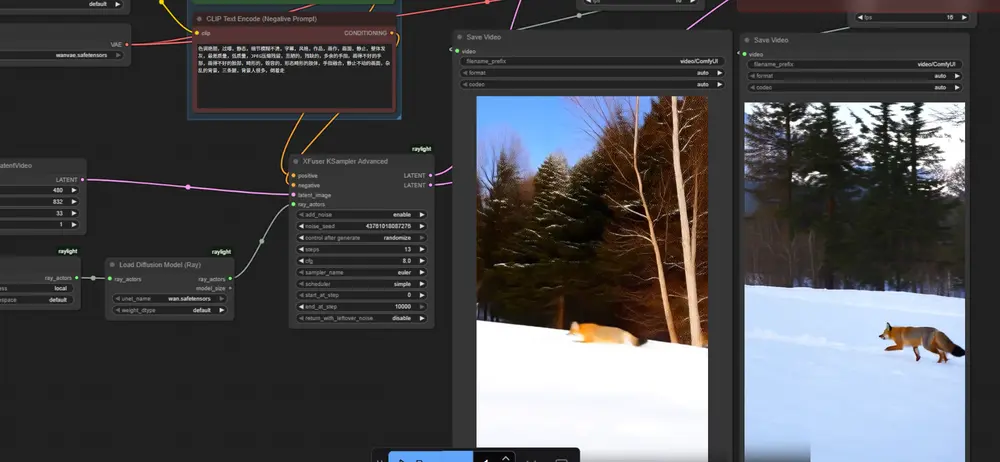Click the left fox video preview
This screenshot has height=462, width=1000.
(x=591, y=270)
